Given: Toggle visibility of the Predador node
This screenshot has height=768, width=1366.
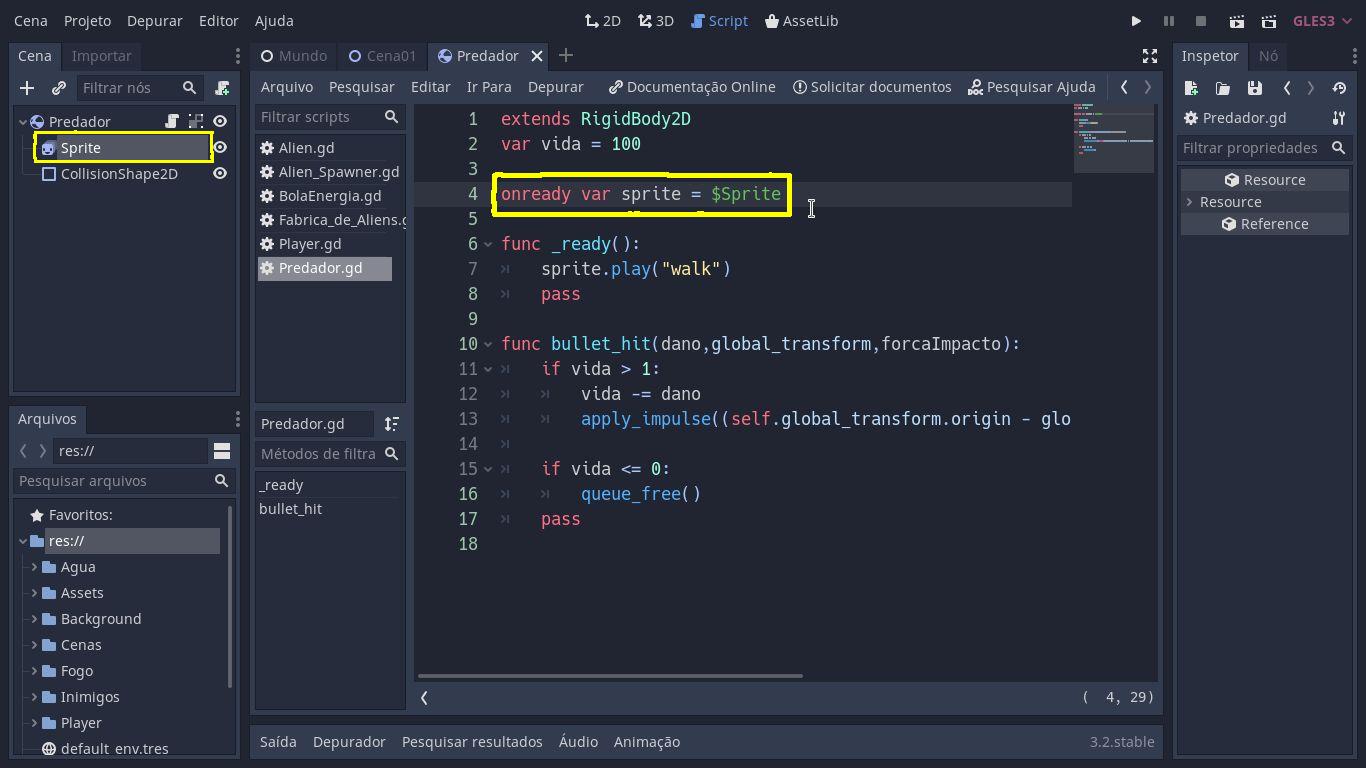Looking at the screenshot, I should tap(220, 122).
